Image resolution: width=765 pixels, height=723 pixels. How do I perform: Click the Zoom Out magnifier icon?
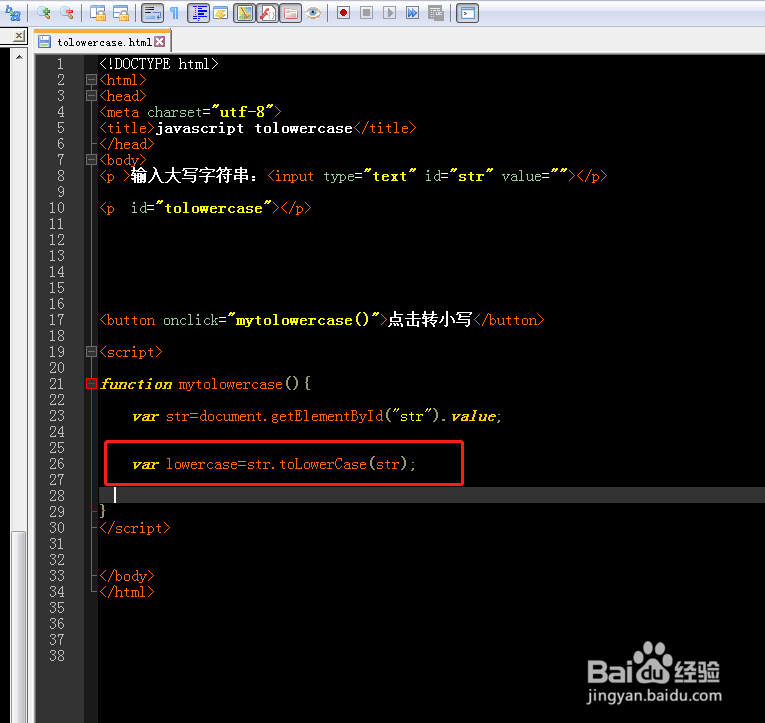(x=67, y=13)
